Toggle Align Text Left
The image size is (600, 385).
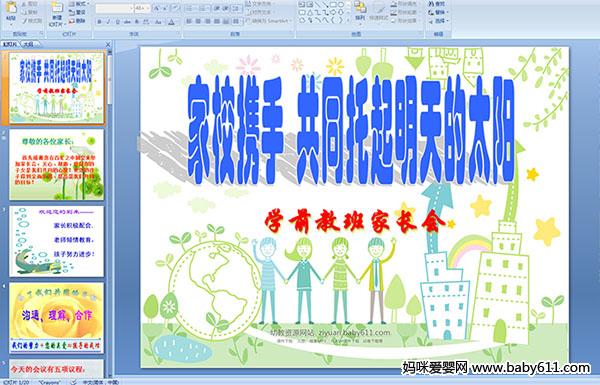click(x=189, y=21)
